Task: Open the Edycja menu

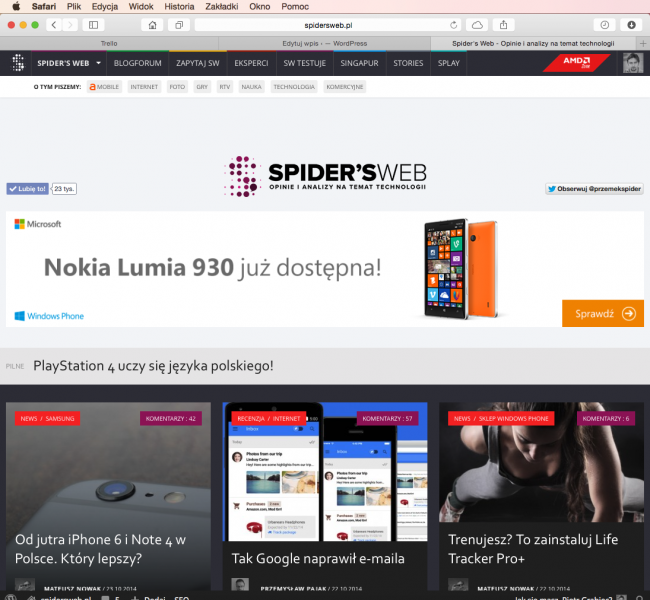Action: pos(105,7)
